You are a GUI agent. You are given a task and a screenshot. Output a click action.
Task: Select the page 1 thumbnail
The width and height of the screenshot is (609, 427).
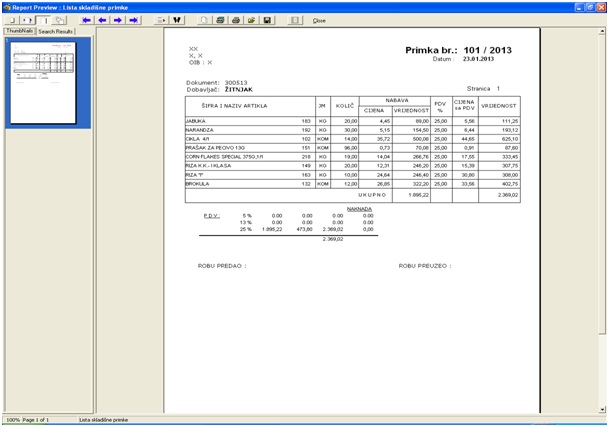tap(43, 83)
